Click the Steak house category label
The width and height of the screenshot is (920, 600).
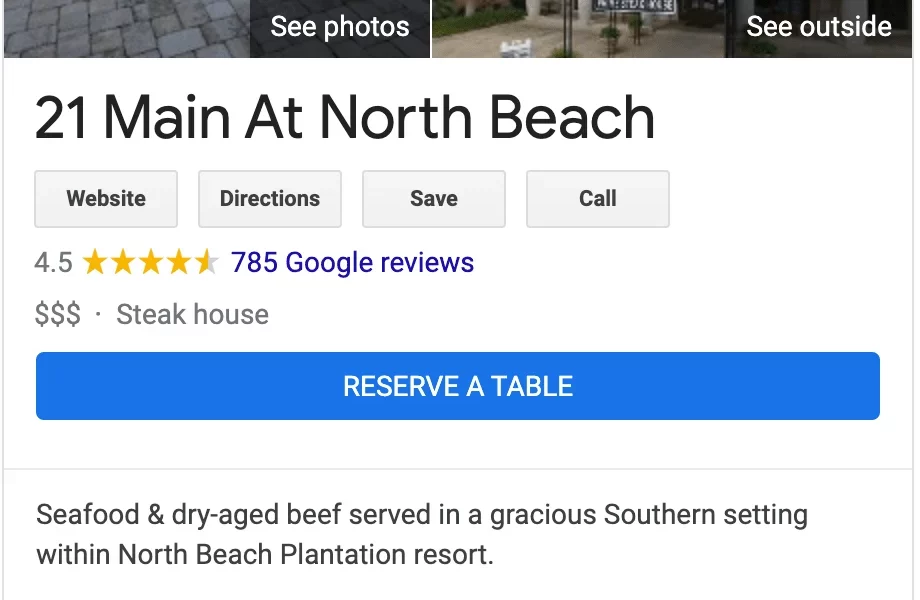(192, 315)
